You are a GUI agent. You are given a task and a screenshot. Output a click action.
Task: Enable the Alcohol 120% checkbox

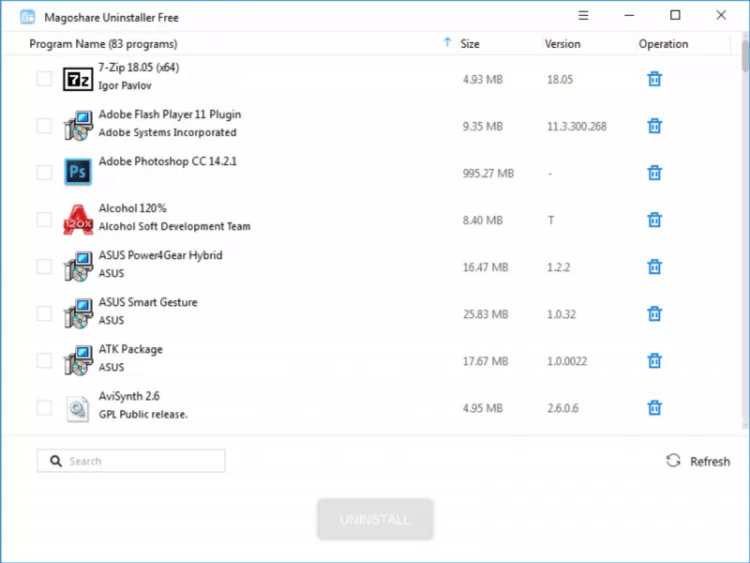tap(44, 220)
